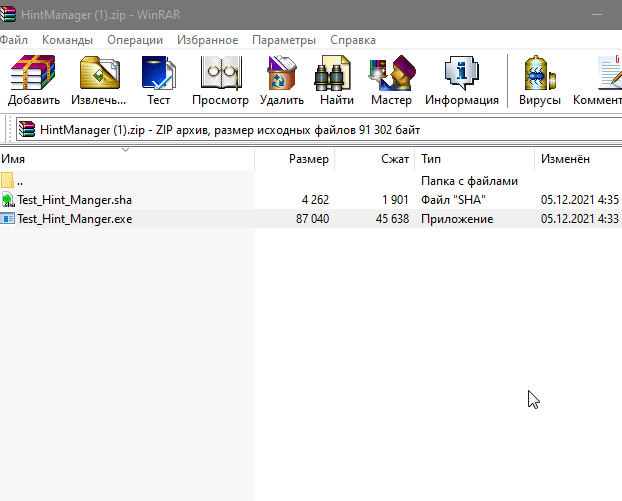This screenshot has height=501, width=622.
Task: Click the WinRAR title bar icon
Action: pos(8,14)
